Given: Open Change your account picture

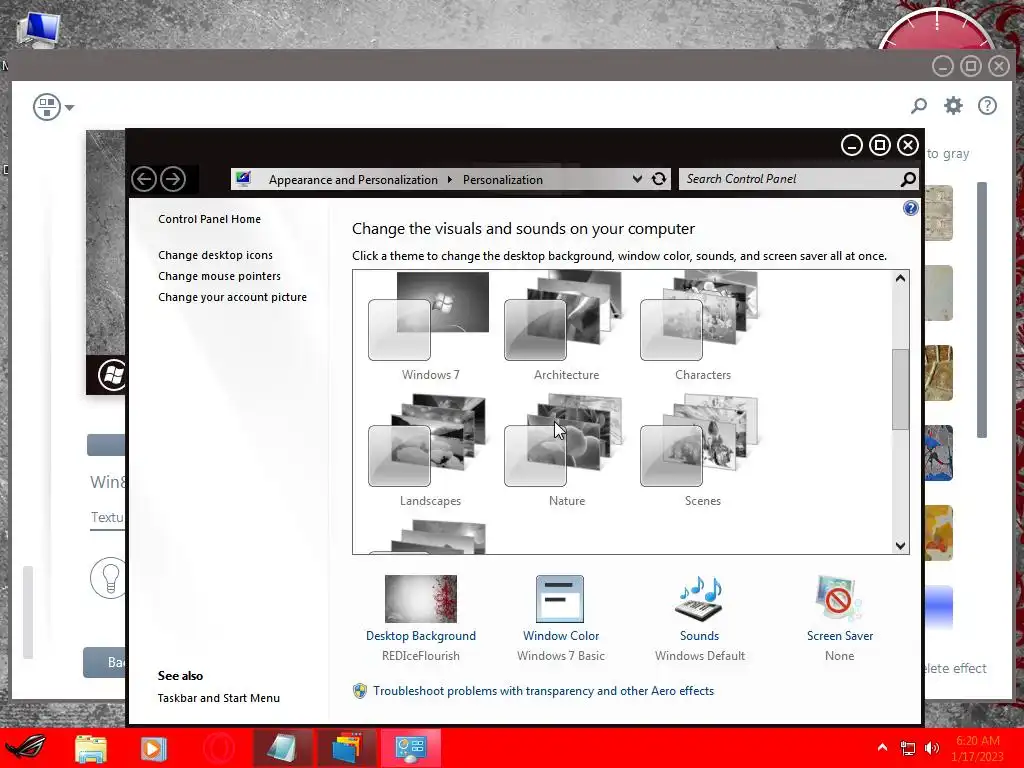Looking at the screenshot, I should [x=232, y=297].
